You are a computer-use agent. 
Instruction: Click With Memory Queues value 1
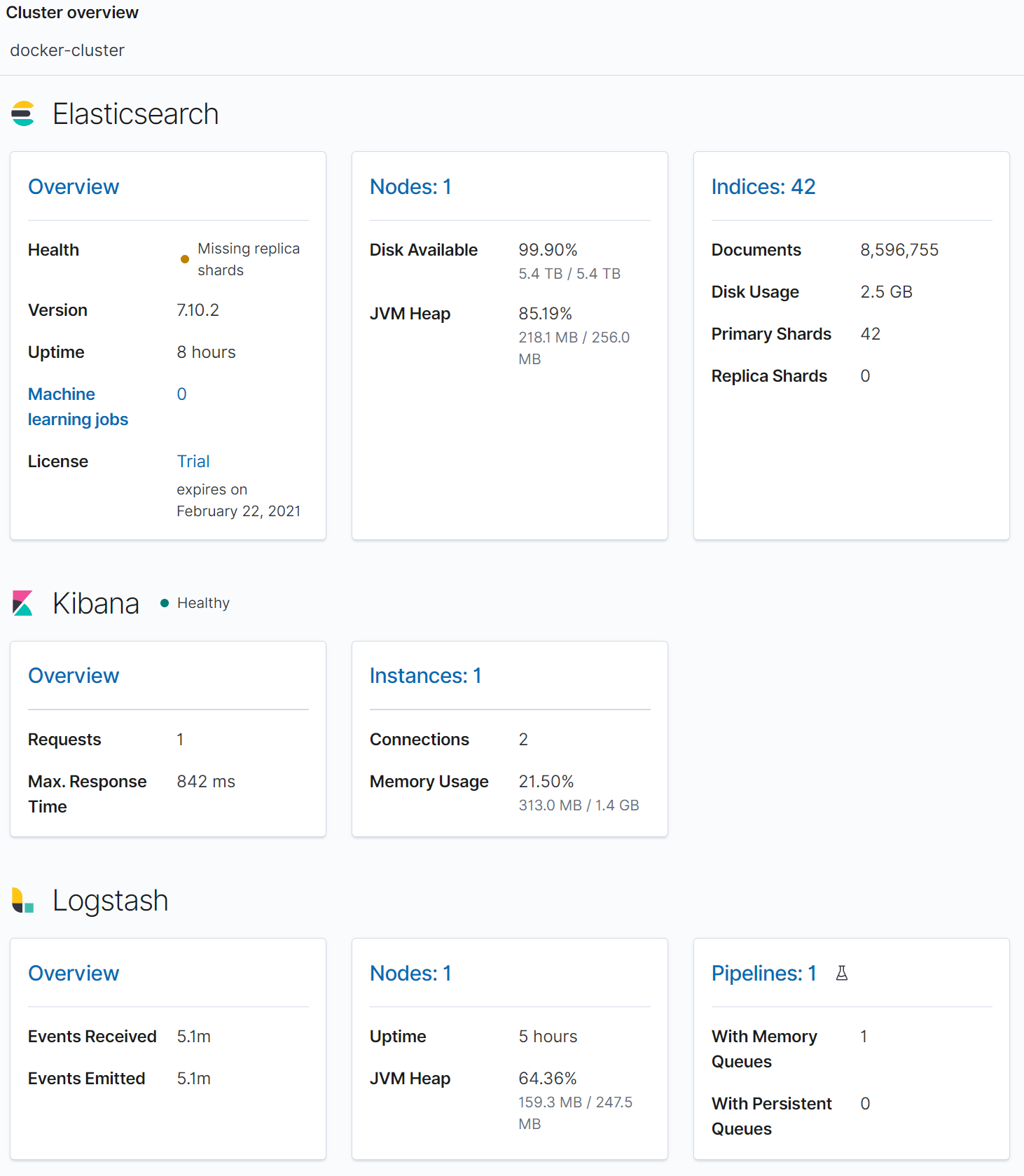[864, 1036]
